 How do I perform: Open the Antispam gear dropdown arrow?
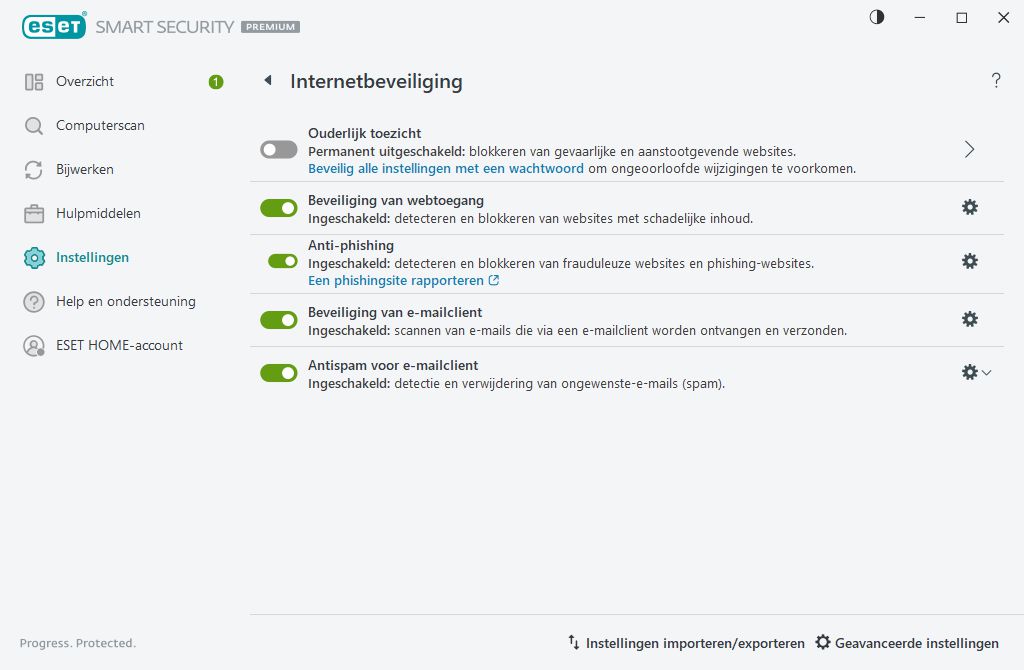tap(985, 372)
